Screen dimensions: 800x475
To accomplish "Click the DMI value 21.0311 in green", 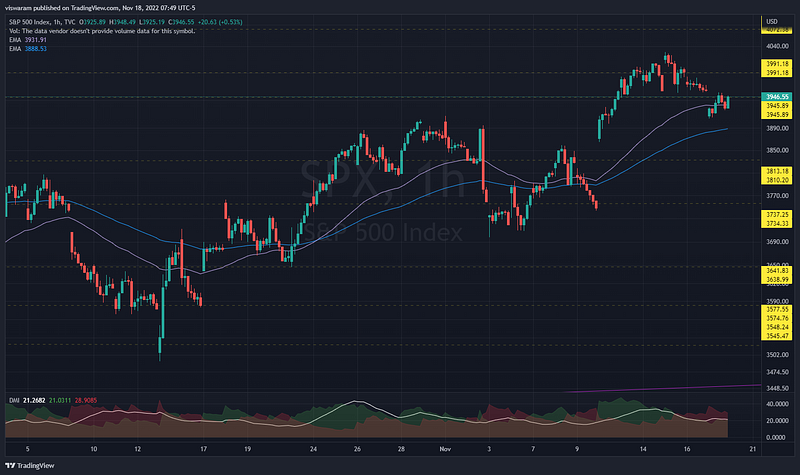I will click(60, 401).
